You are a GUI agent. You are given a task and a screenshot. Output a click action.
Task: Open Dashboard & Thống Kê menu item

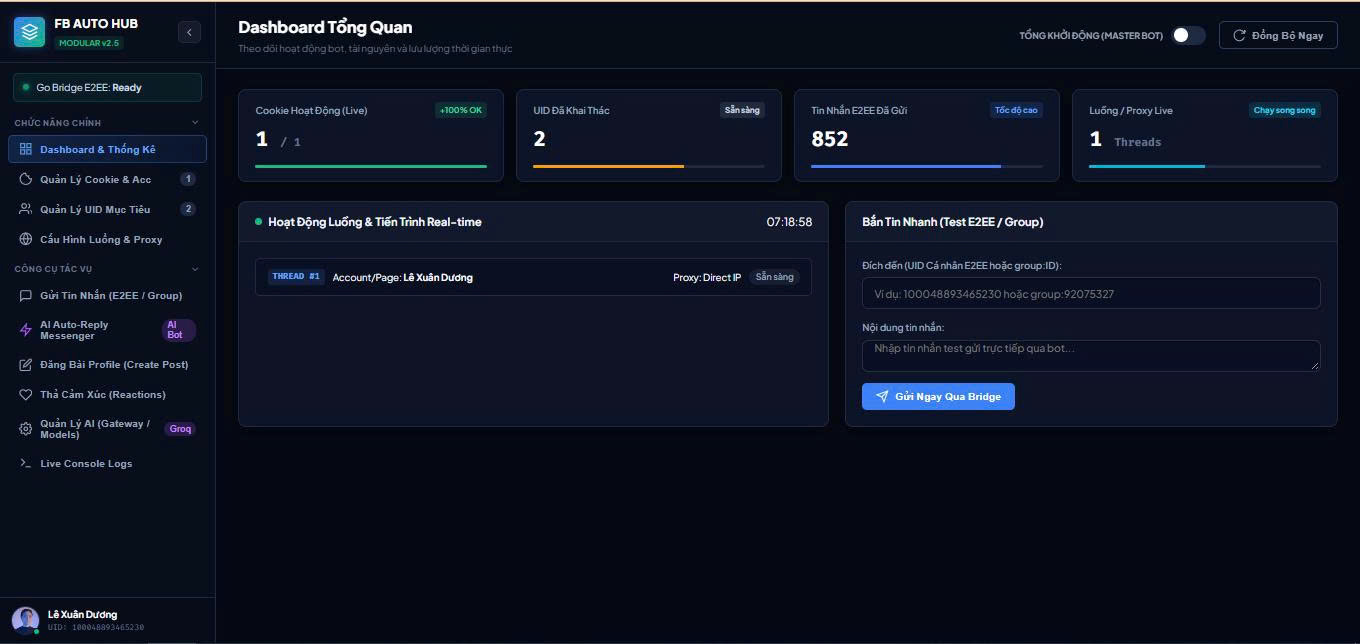point(107,149)
